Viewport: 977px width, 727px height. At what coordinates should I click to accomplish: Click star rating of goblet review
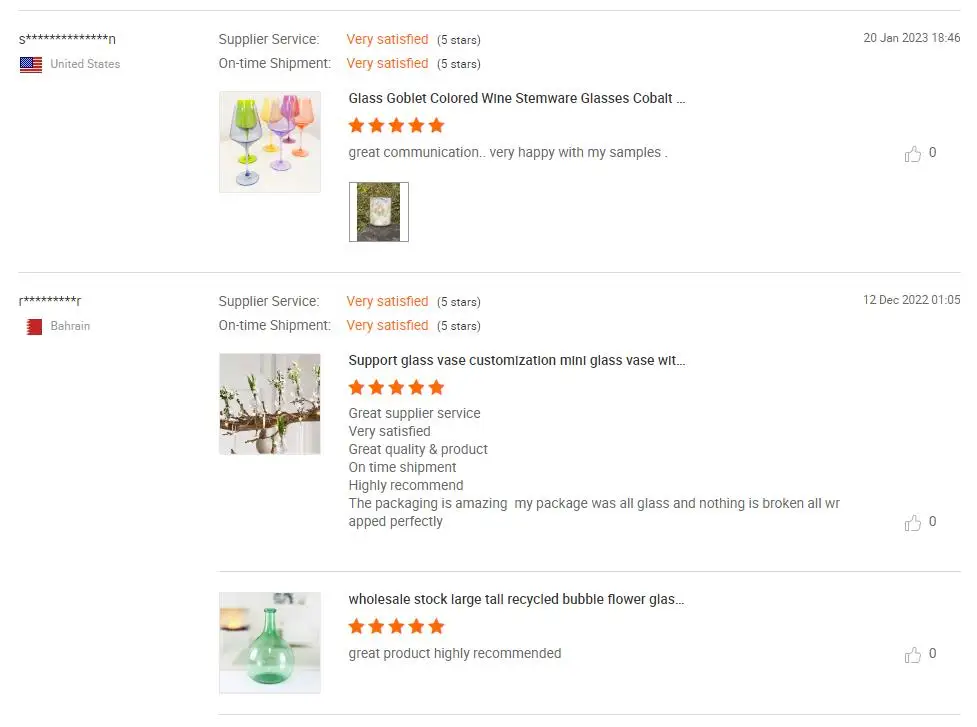[396, 126]
